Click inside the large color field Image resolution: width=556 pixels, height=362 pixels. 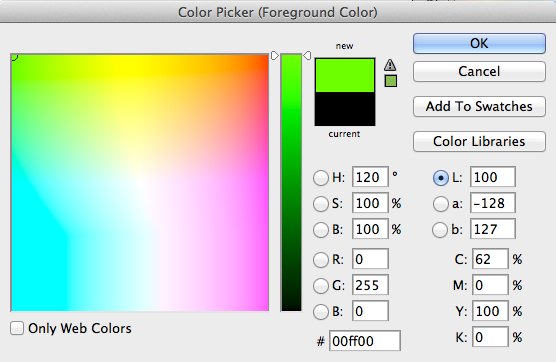tap(140, 183)
